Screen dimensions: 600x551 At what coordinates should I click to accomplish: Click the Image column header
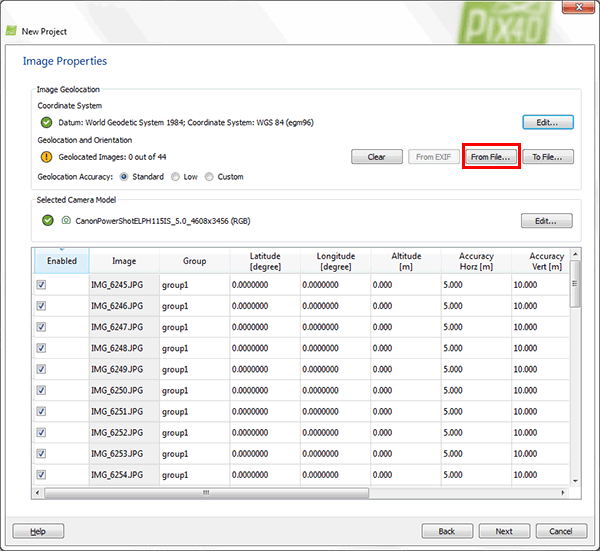(x=124, y=261)
